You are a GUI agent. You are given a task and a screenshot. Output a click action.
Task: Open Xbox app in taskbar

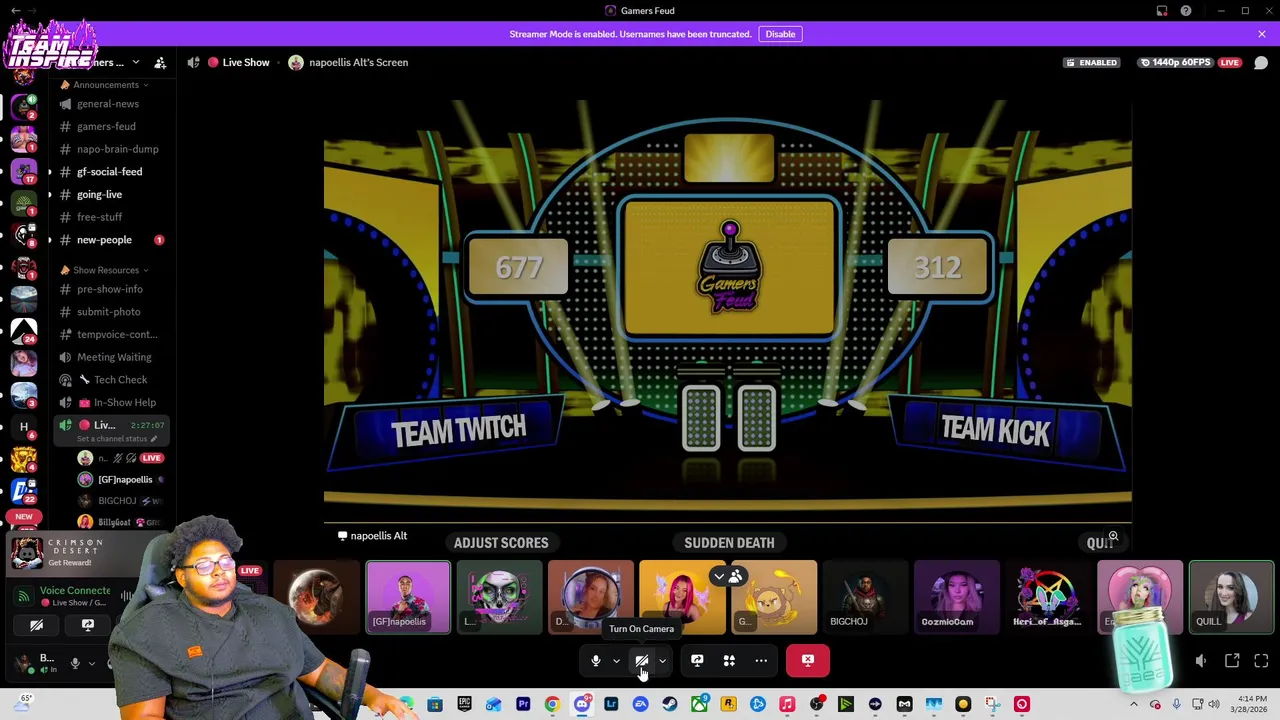click(x=699, y=705)
